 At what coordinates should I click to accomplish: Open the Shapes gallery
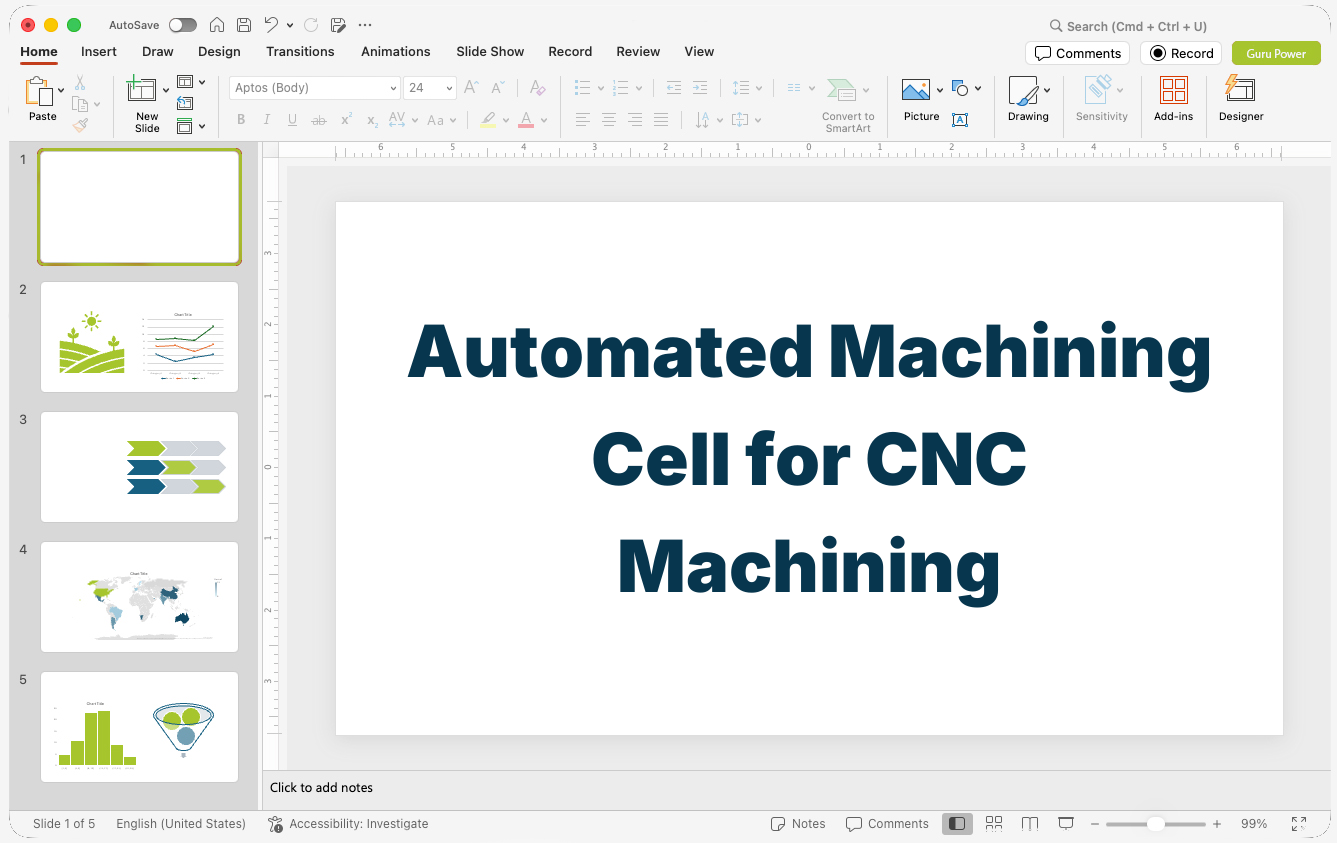[966, 89]
